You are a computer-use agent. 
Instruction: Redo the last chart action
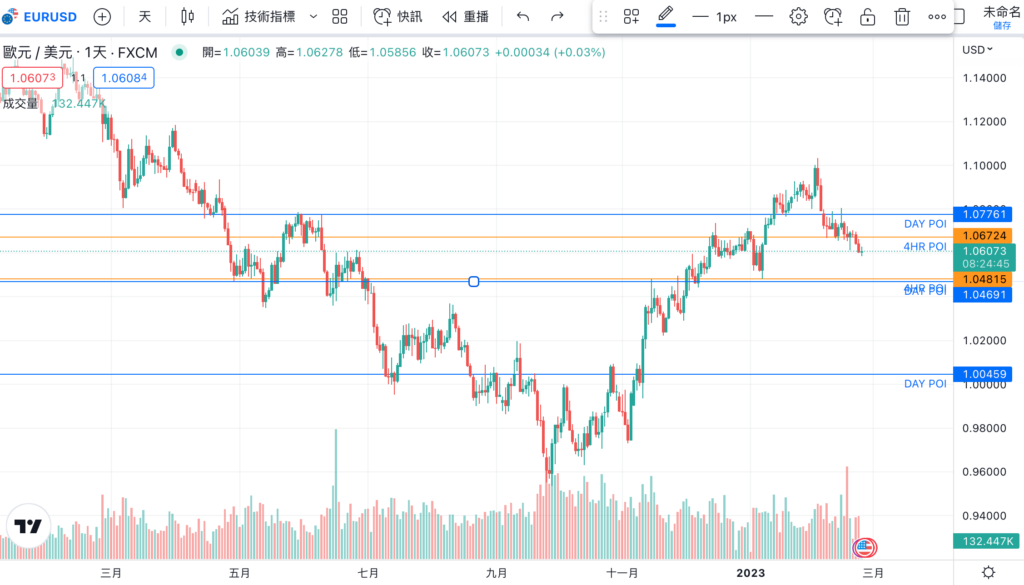coord(558,17)
